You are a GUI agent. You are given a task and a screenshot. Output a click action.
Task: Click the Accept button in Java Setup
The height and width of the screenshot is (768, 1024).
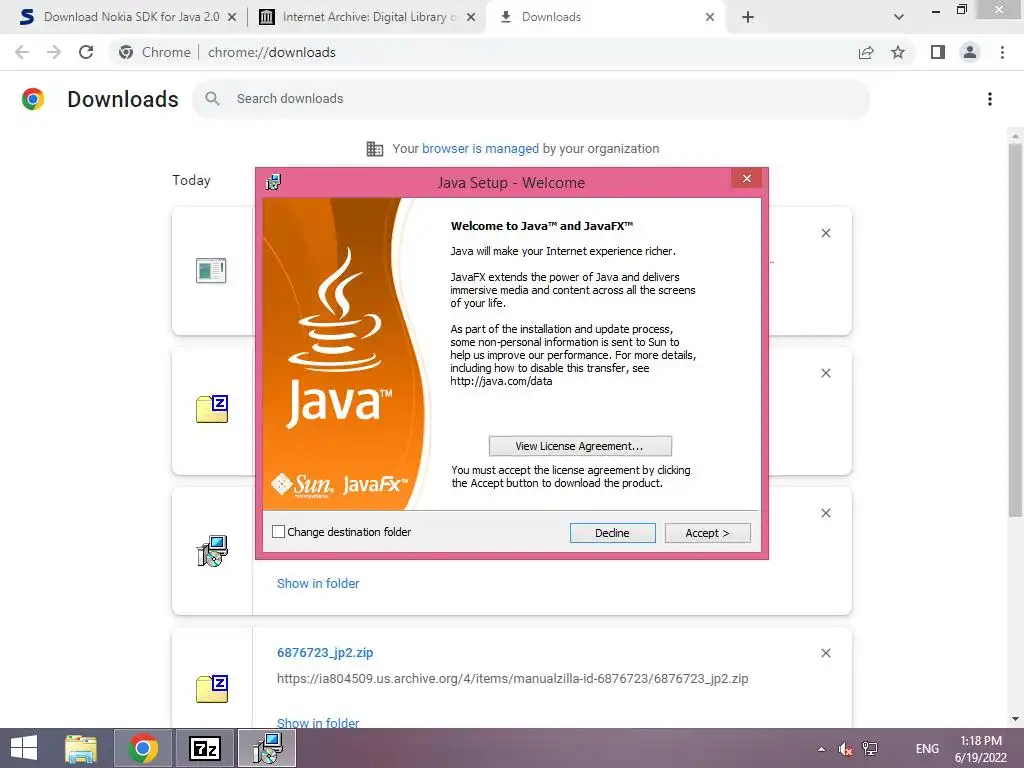[x=707, y=533]
